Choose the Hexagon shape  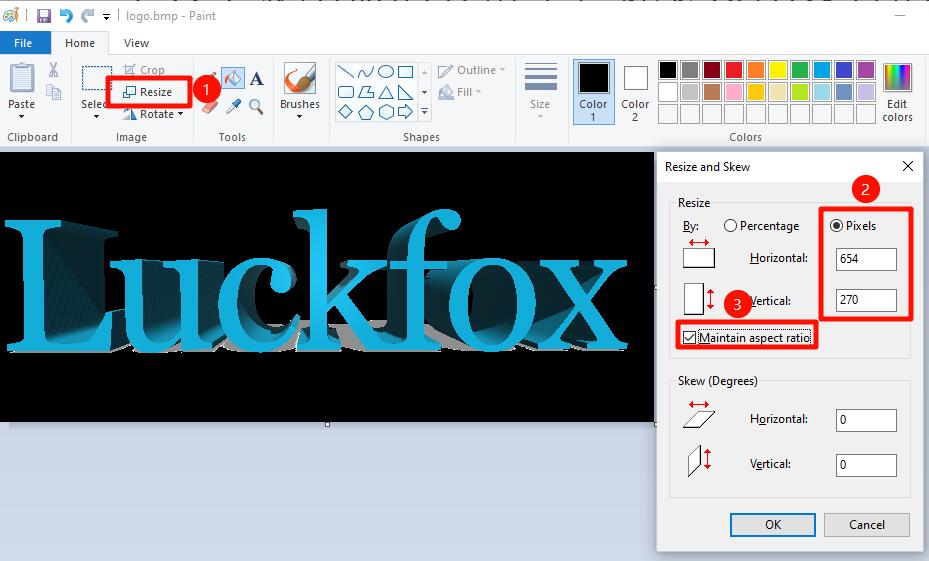[x=386, y=111]
